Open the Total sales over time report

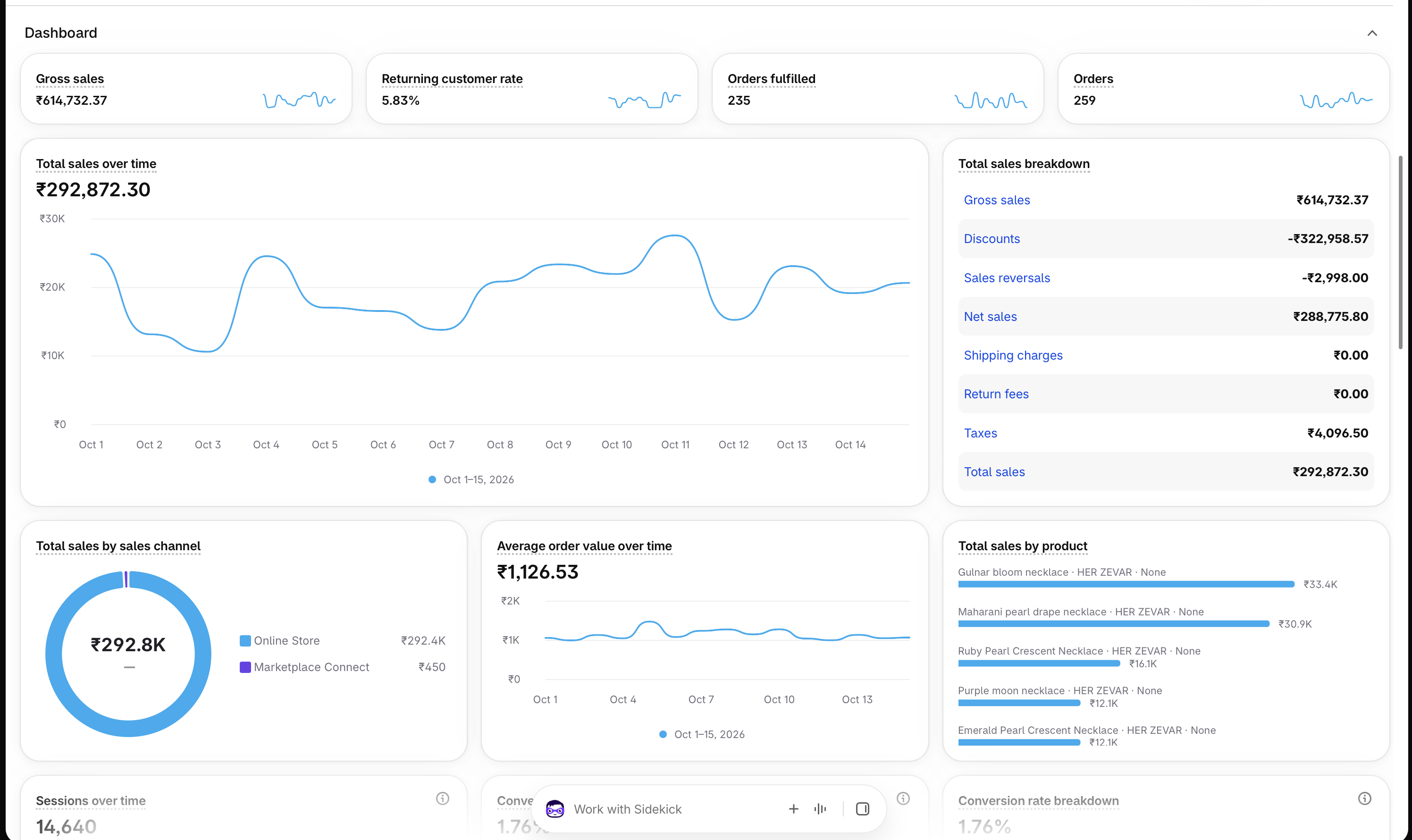pos(96,164)
